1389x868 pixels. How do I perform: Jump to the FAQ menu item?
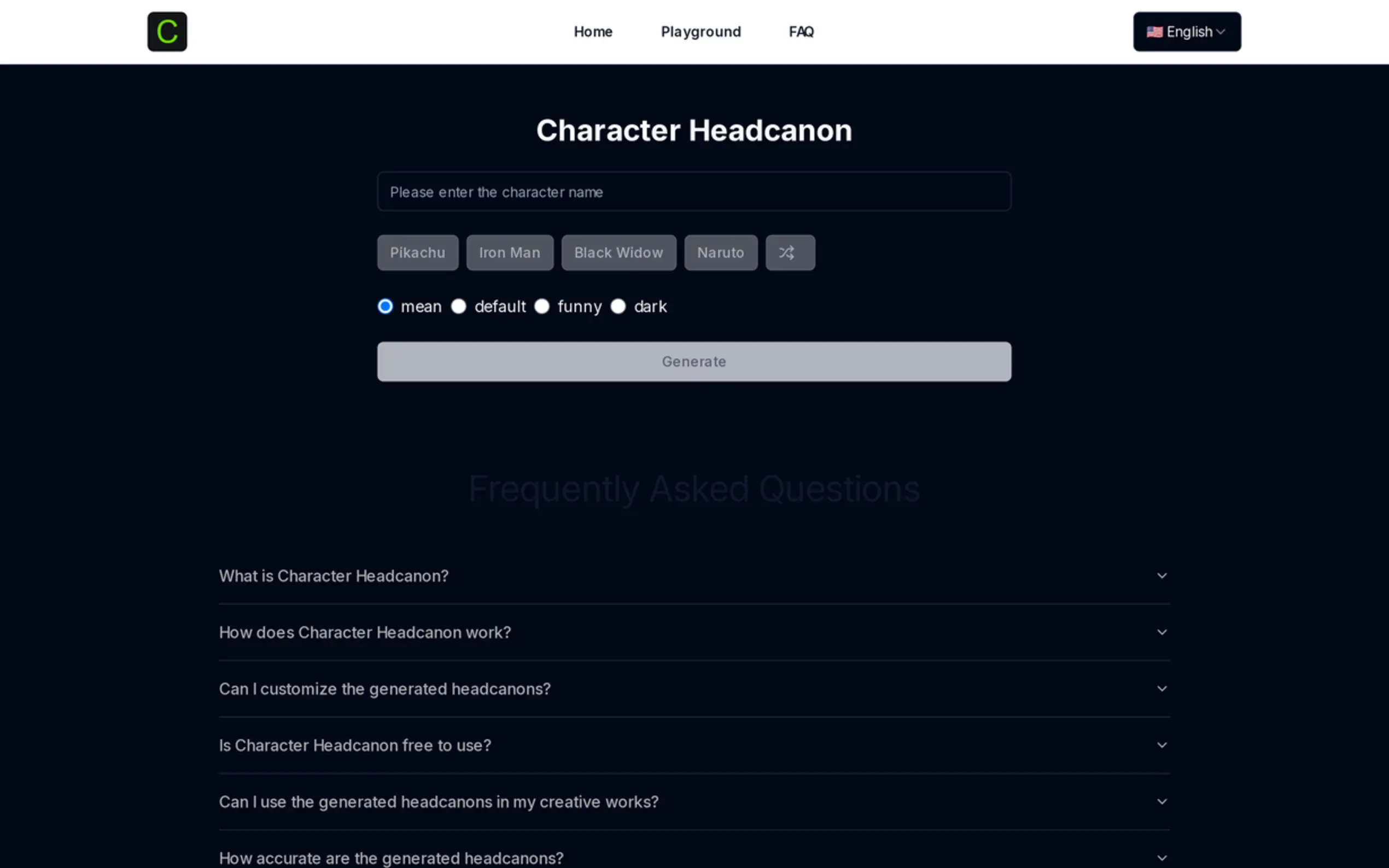click(x=801, y=32)
